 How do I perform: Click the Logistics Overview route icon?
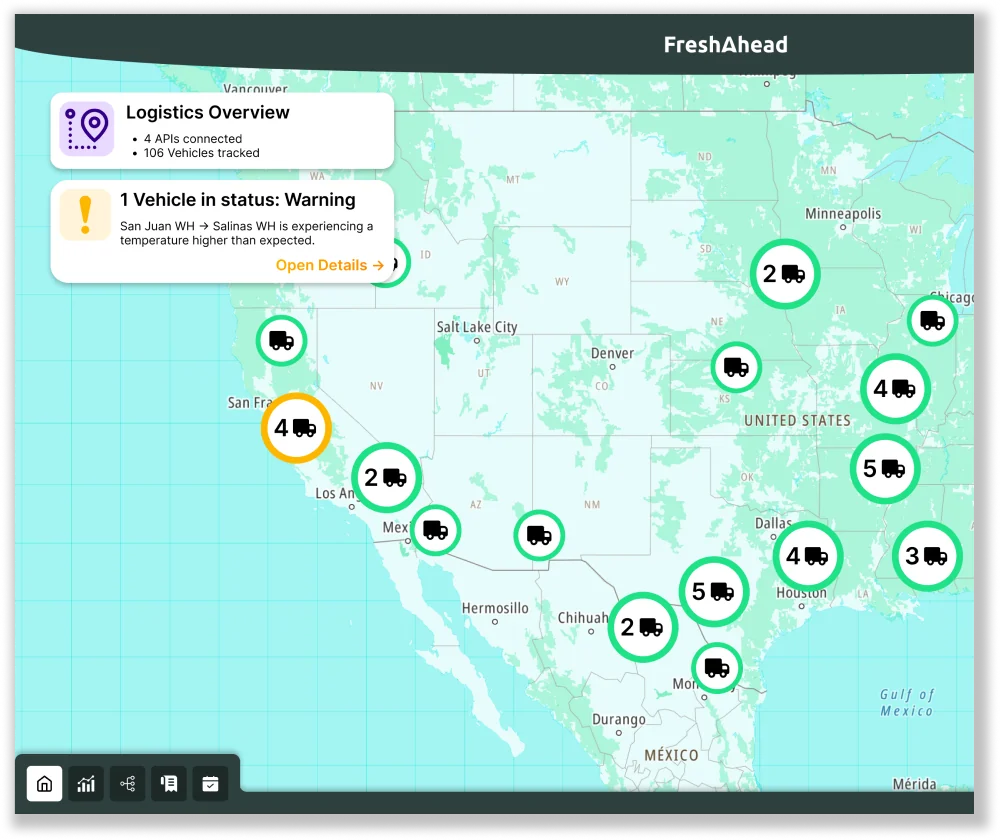pos(85,130)
